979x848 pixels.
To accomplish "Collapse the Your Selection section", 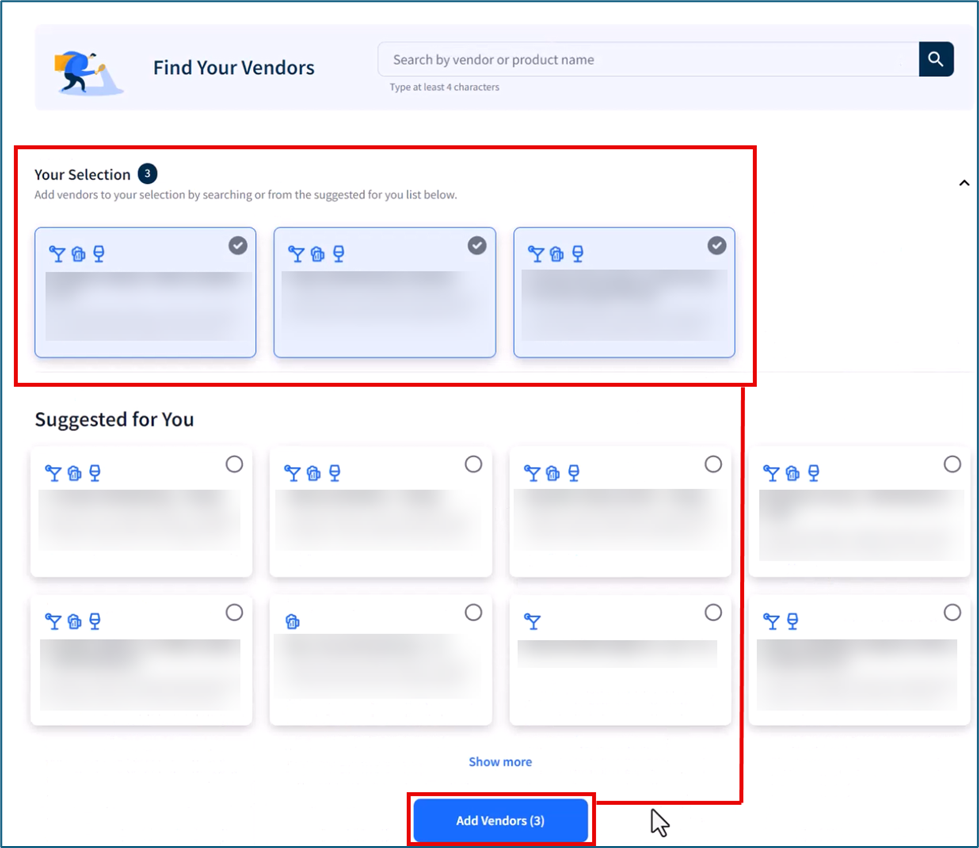I will point(965,183).
